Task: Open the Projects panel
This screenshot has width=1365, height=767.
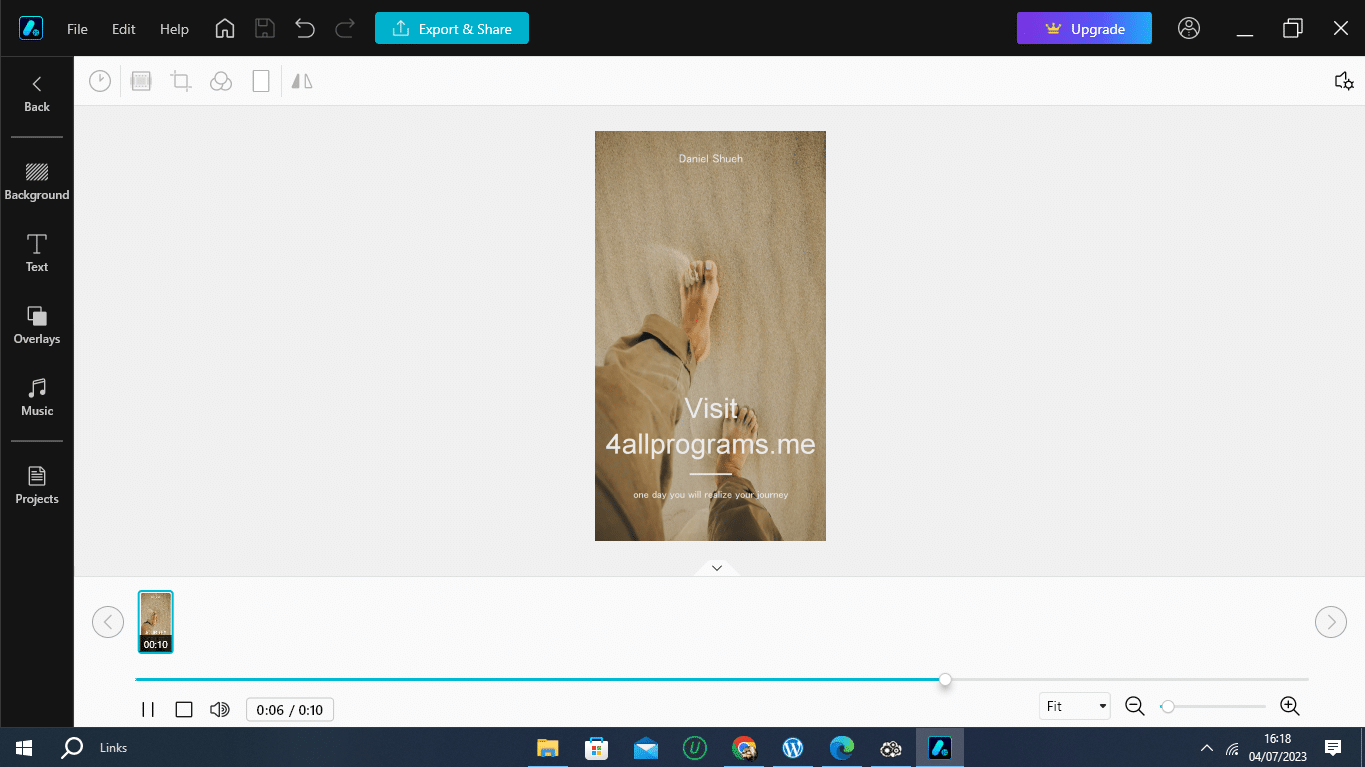Action: (x=37, y=485)
